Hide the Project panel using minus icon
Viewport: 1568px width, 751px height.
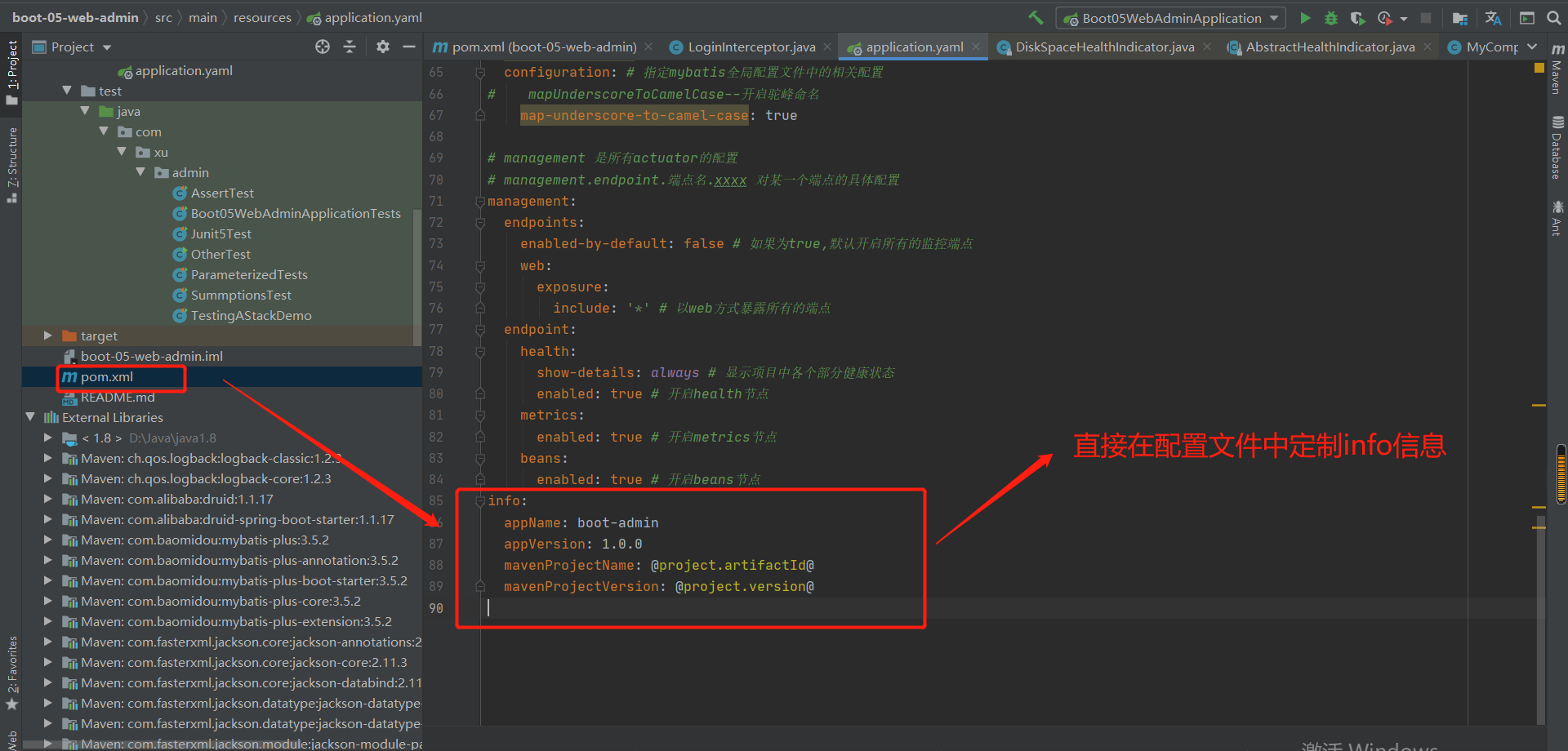(x=408, y=47)
